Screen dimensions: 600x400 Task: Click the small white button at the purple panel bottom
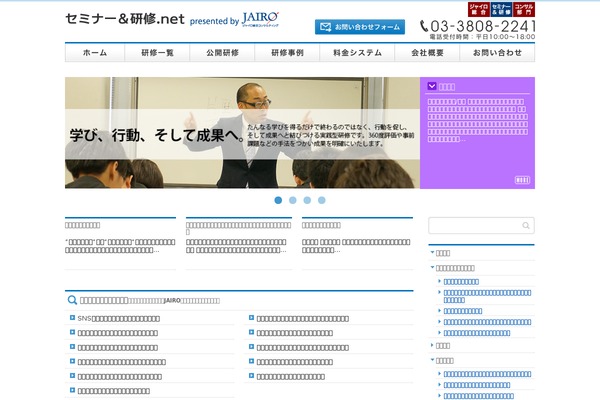click(522, 180)
